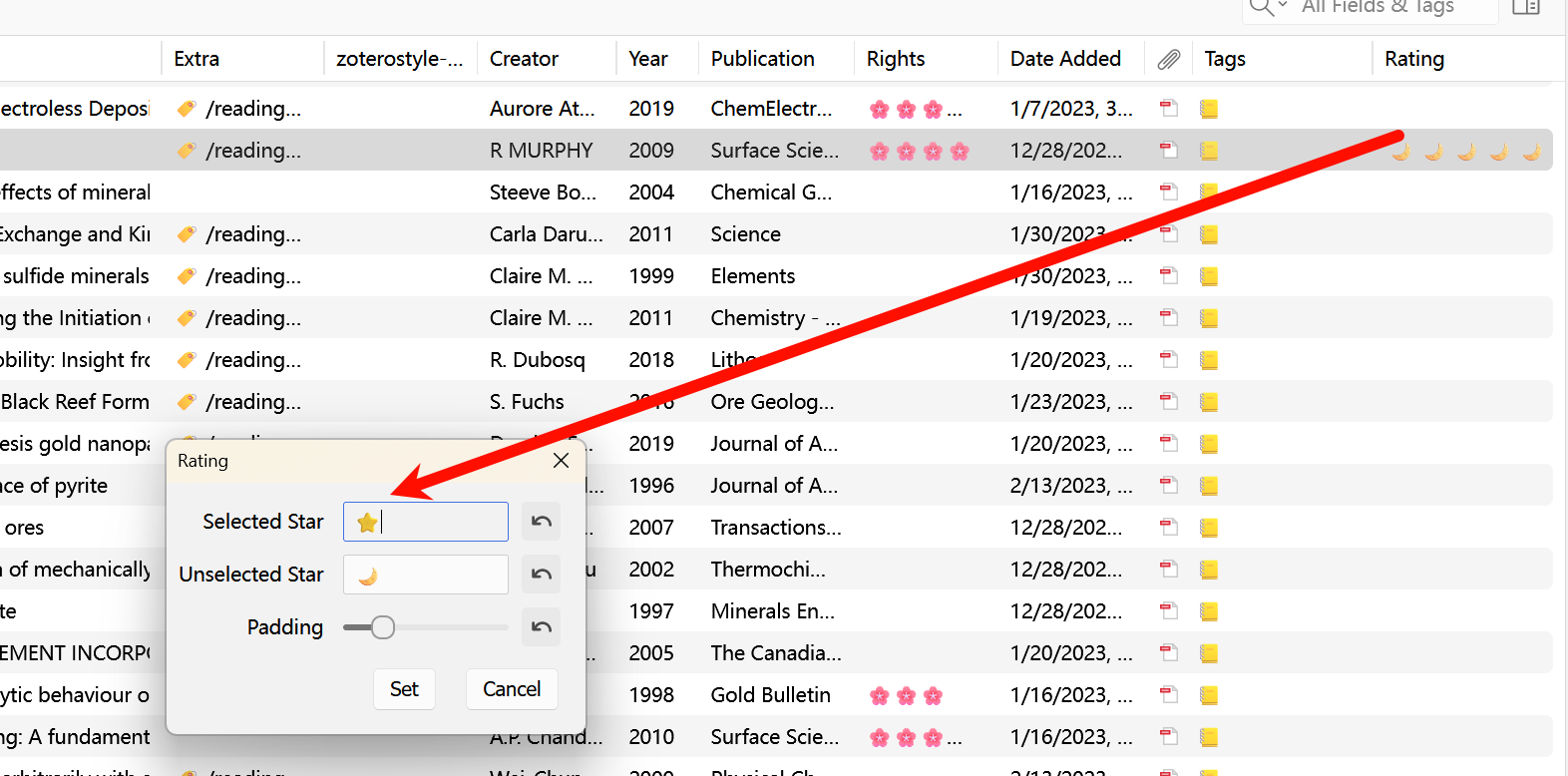Focus the Selected Star input field
Screen dimensions: 1568x776
click(x=426, y=522)
